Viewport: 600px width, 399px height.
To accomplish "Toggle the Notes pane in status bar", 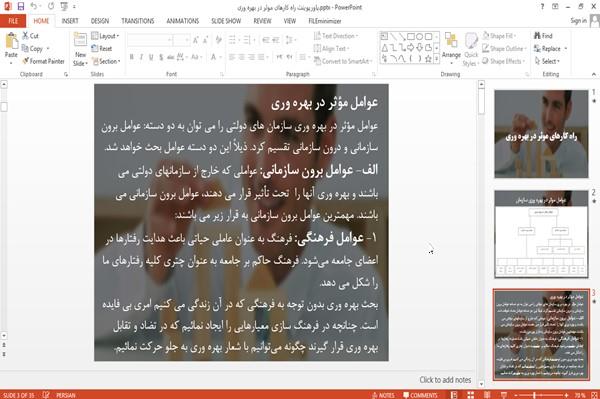I will click(383, 395).
